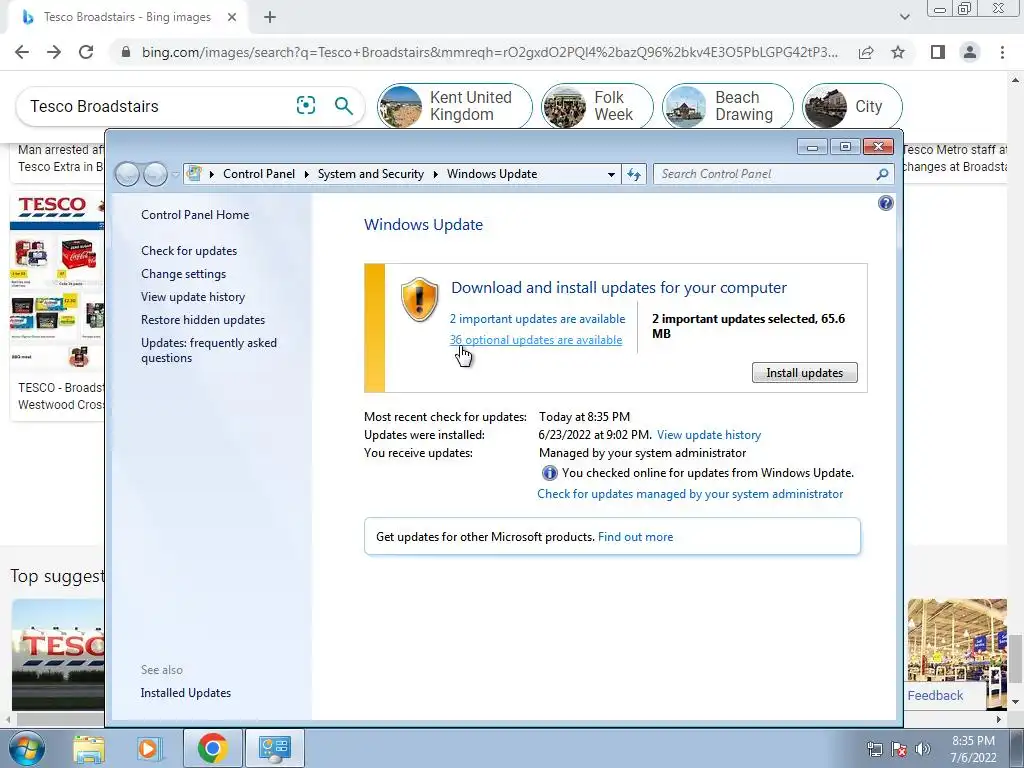Click taskbar clock showing 8:35 PM
The width and height of the screenshot is (1024, 768).
[x=973, y=749]
